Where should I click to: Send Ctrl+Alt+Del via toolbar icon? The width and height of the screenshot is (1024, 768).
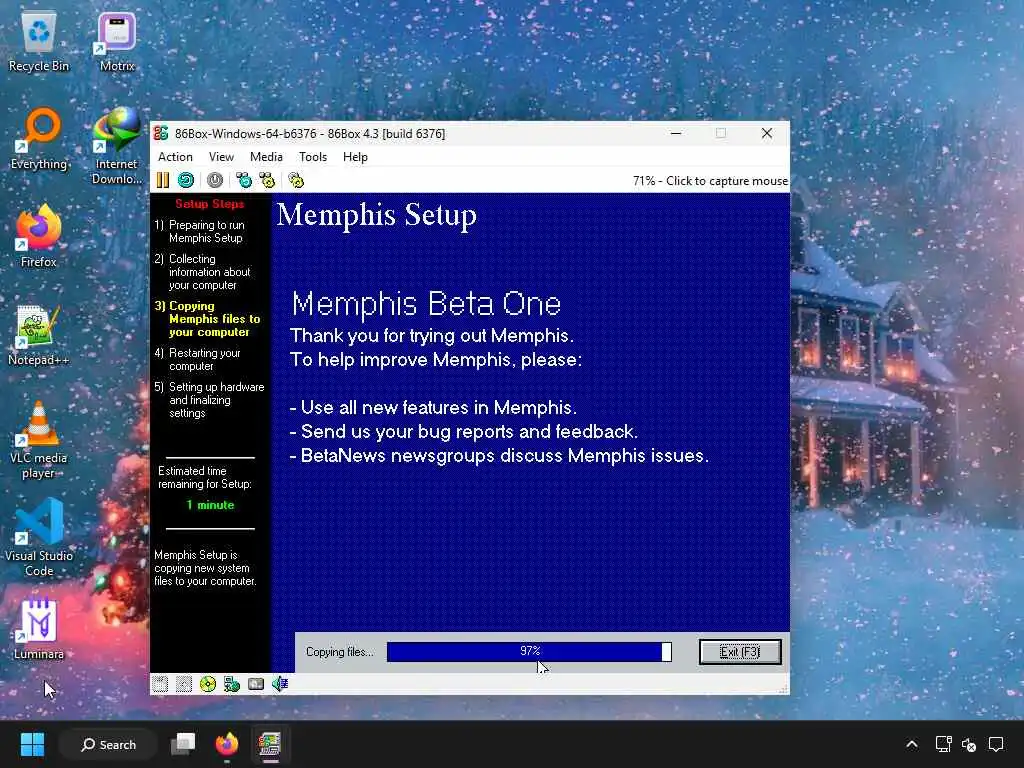point(244,180)
